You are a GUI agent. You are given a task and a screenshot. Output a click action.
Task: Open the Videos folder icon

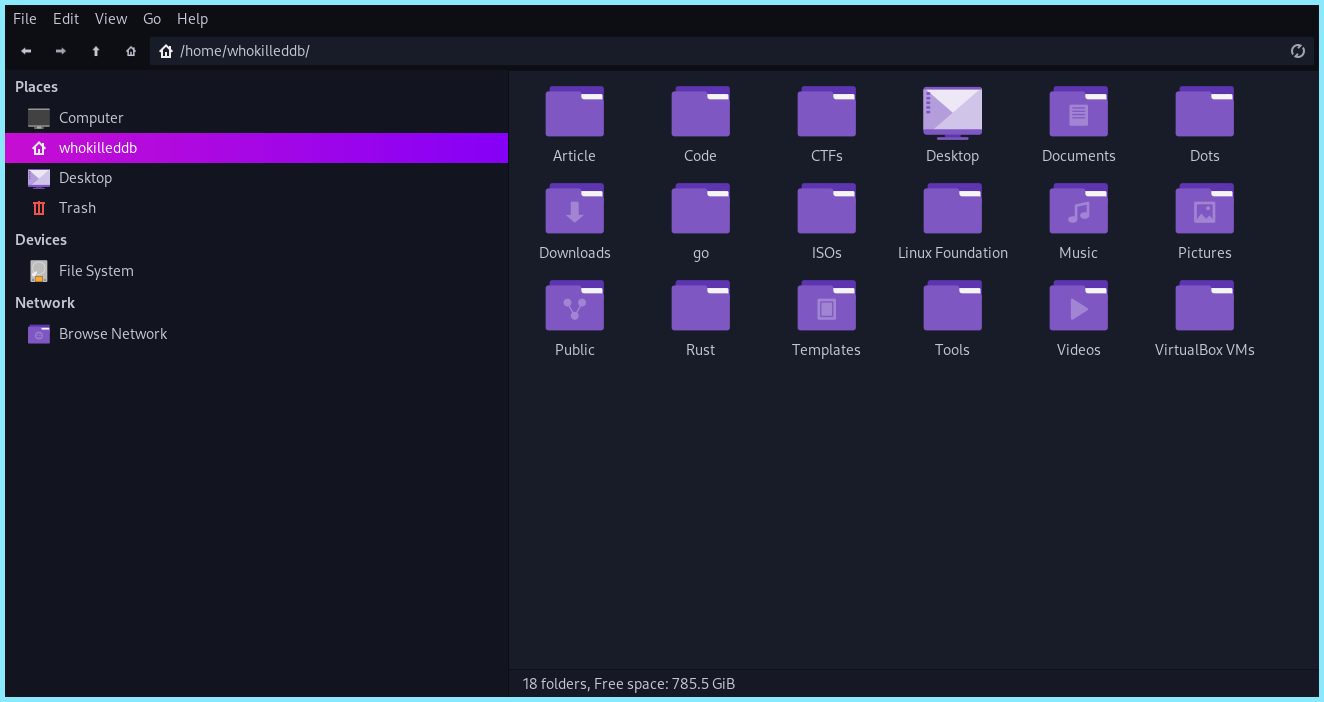1078,305
